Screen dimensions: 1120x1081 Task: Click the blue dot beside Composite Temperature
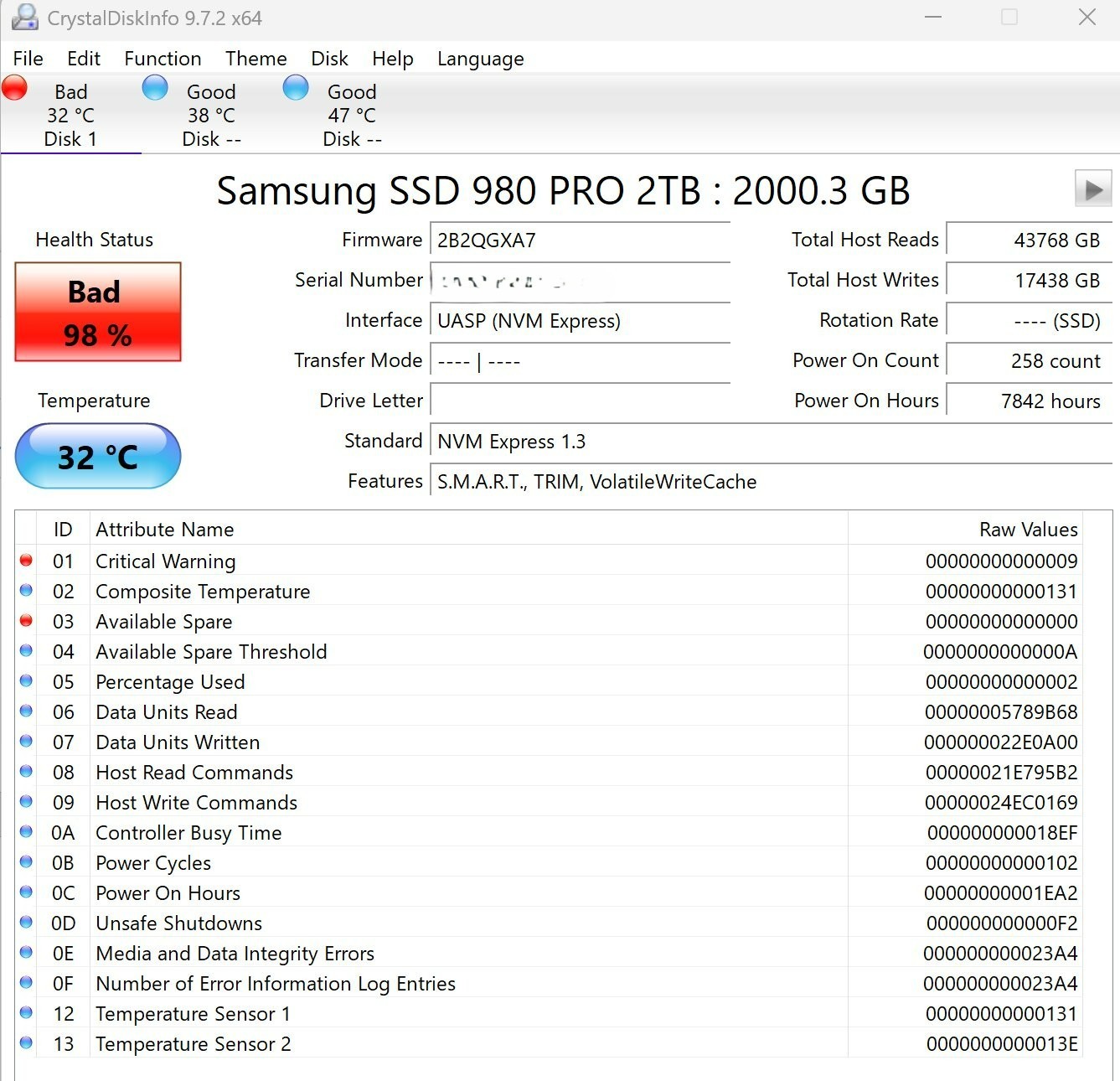pyautogui.click(x=26, y=591)
